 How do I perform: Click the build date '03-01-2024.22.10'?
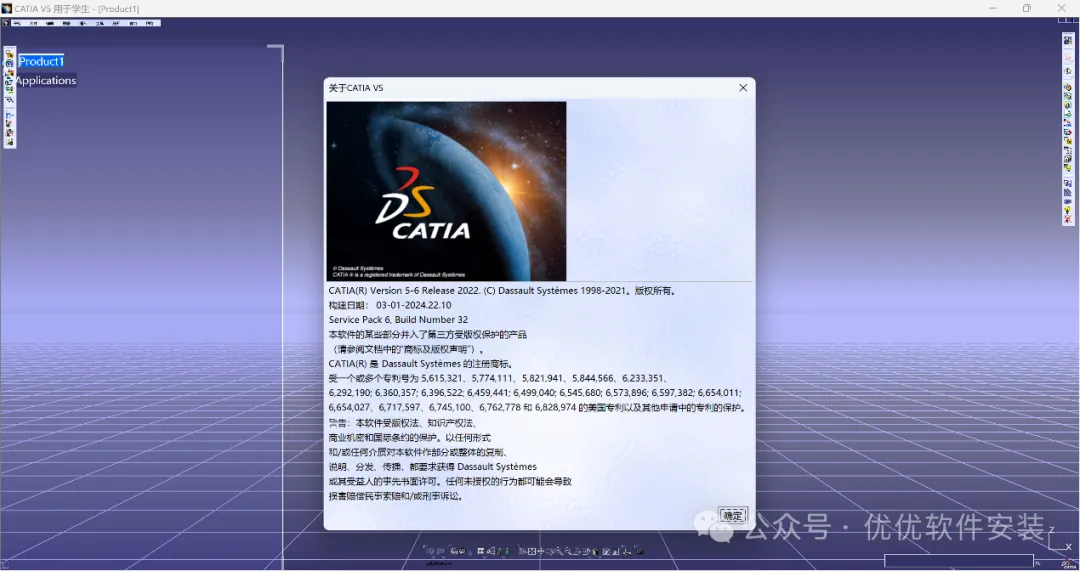pos(413,305)
